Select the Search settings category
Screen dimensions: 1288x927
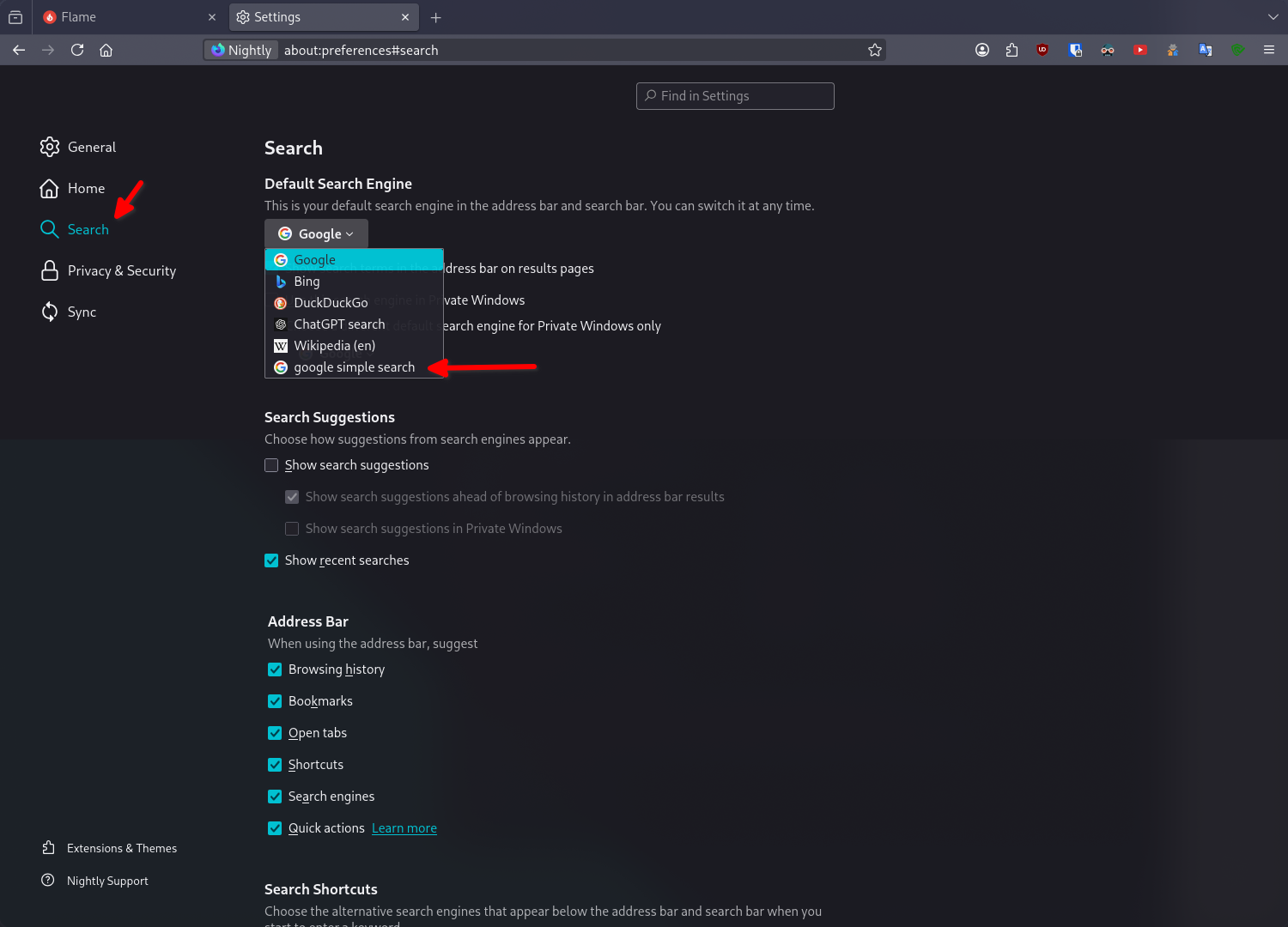(x=75, y=229)
